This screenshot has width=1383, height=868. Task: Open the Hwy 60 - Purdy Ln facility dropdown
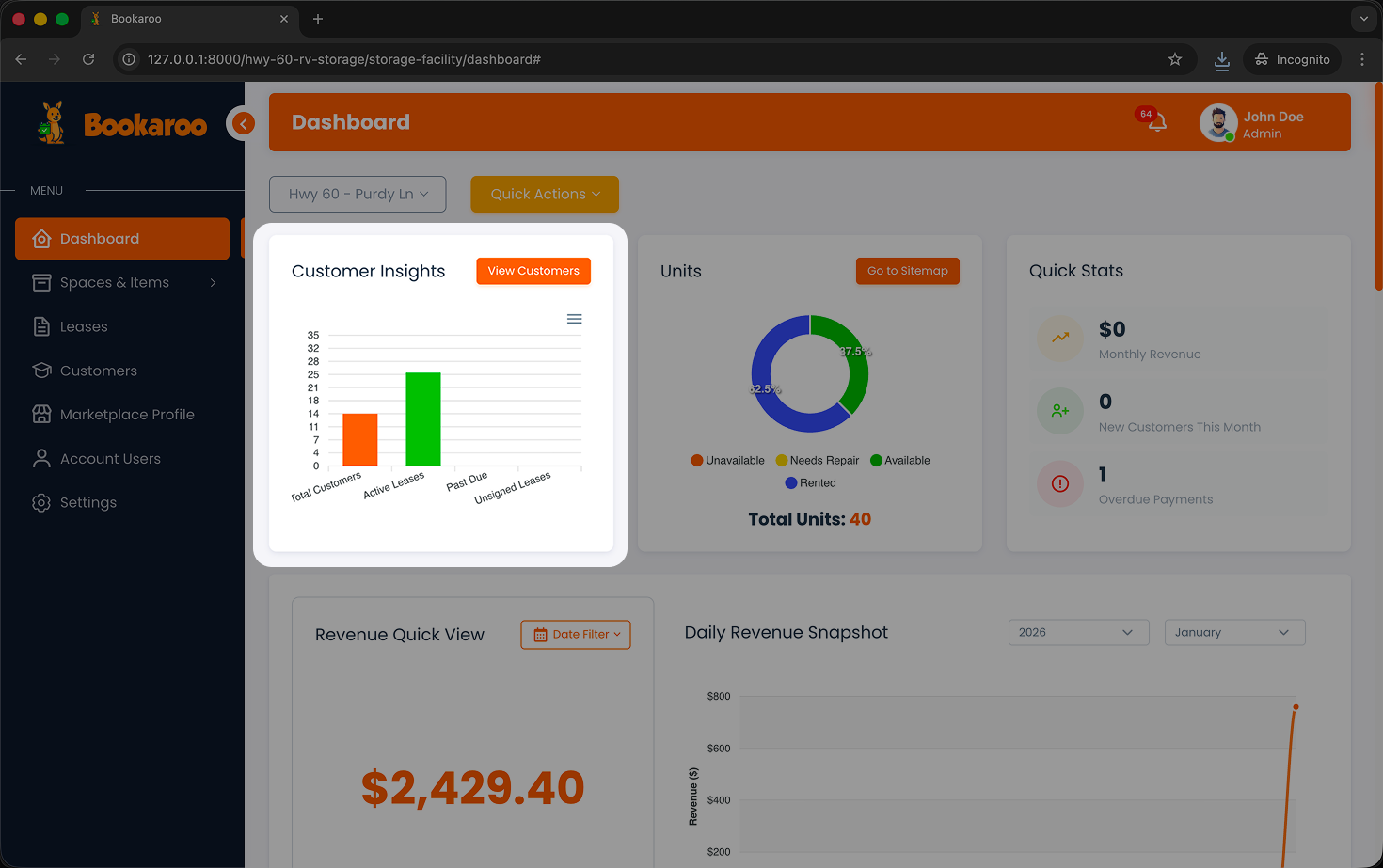click(358, 194)
